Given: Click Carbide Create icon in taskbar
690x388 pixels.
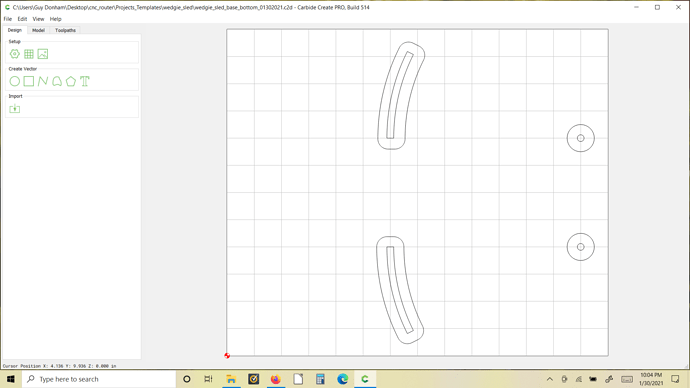Looking at the screenshot, I should click(x=365, y=379).
